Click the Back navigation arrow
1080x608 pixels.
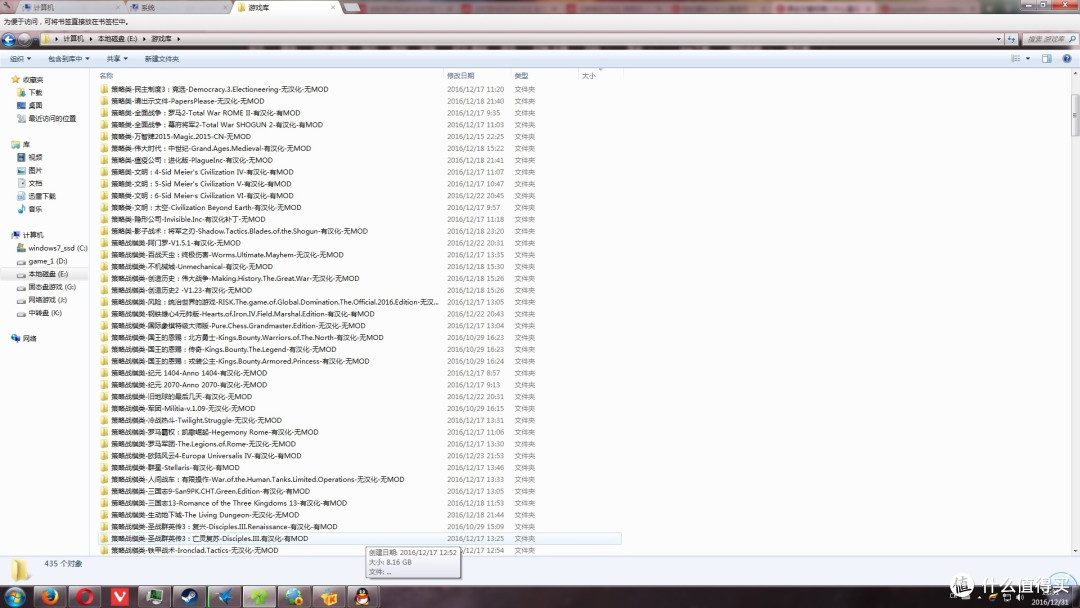[8, 39]
